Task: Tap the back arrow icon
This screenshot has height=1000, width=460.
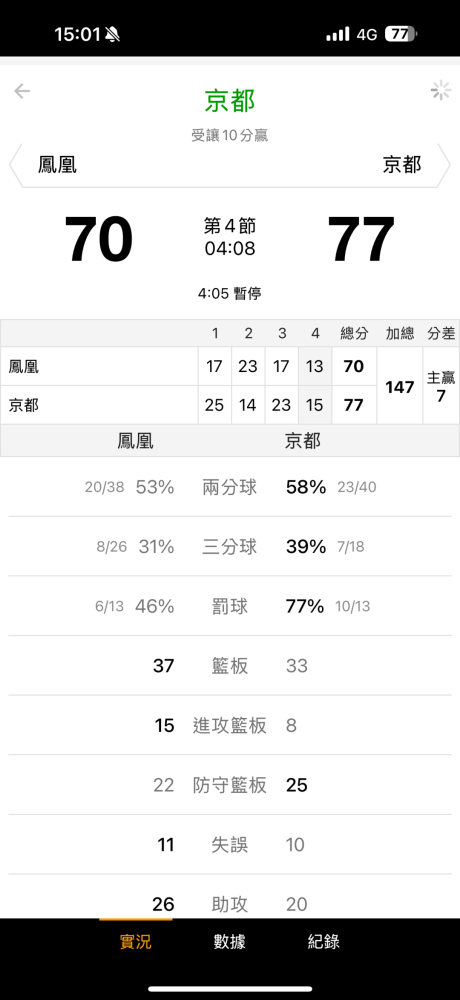Action: (22, 91)
